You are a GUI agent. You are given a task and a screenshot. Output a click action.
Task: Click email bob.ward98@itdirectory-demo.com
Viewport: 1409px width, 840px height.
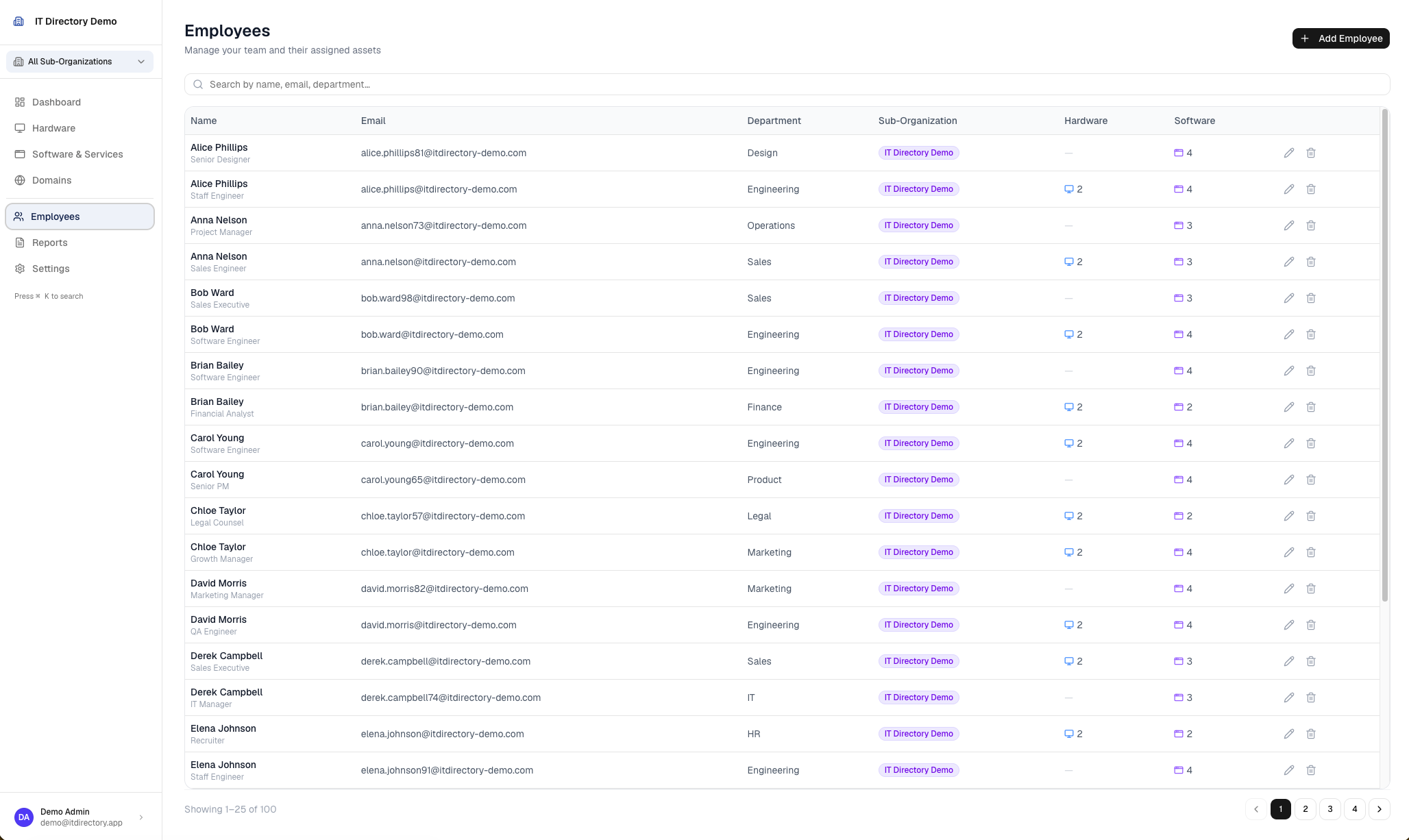click(438, 298)
